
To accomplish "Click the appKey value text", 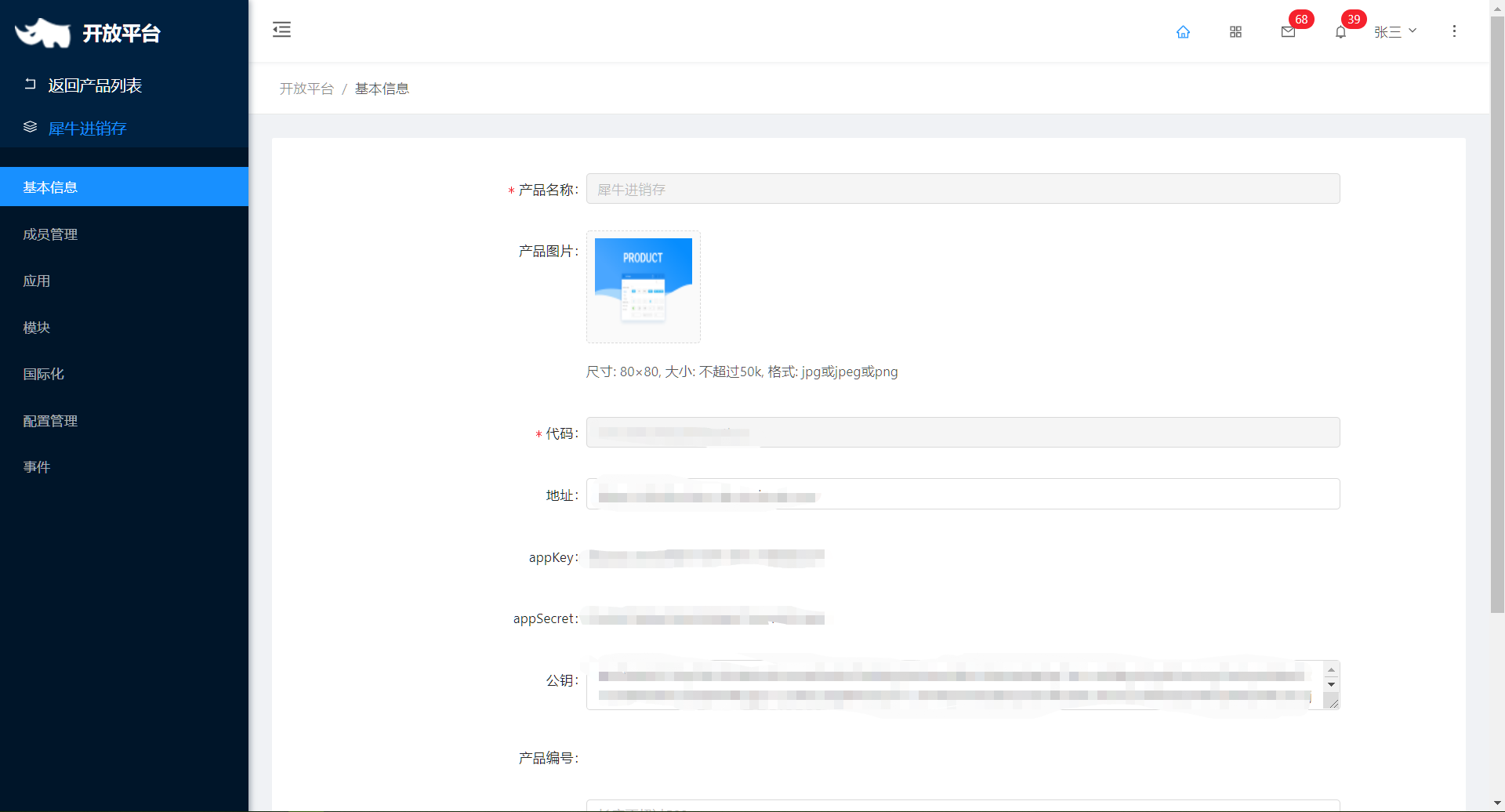I will [706, 556].
